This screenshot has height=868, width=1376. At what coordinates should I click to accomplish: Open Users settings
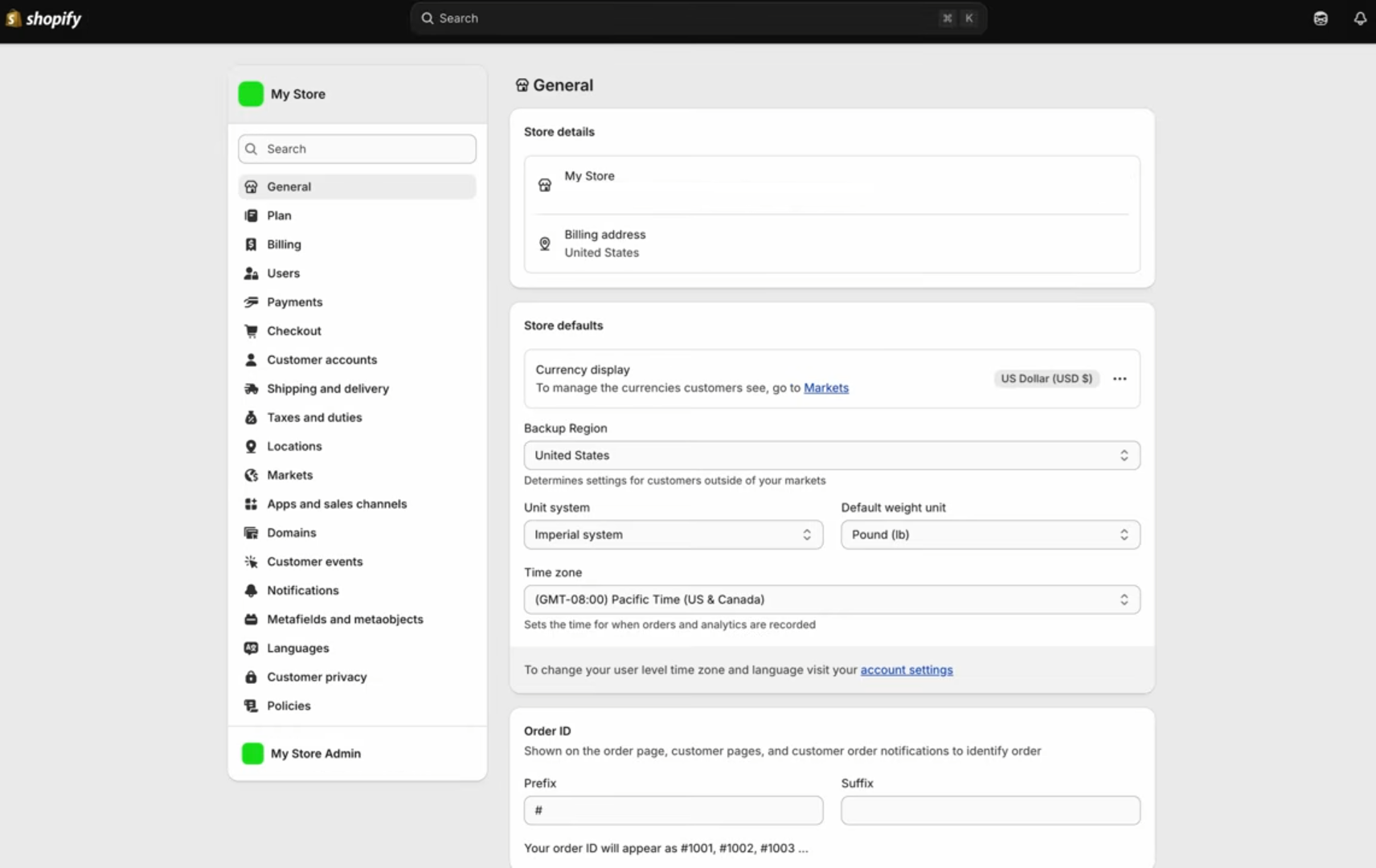point(357,273)
